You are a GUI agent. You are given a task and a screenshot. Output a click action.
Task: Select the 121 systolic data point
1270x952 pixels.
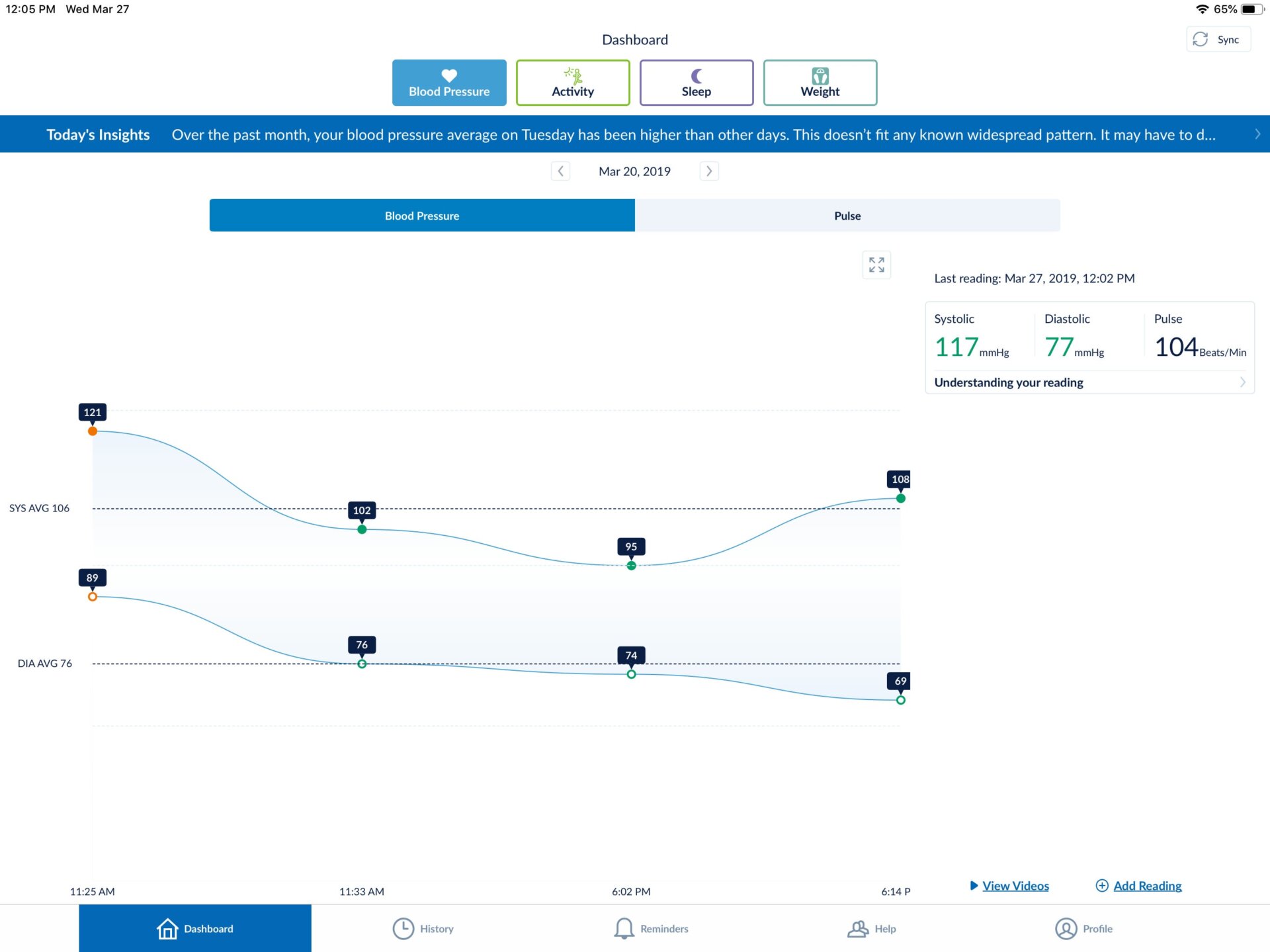pos(93,431)
